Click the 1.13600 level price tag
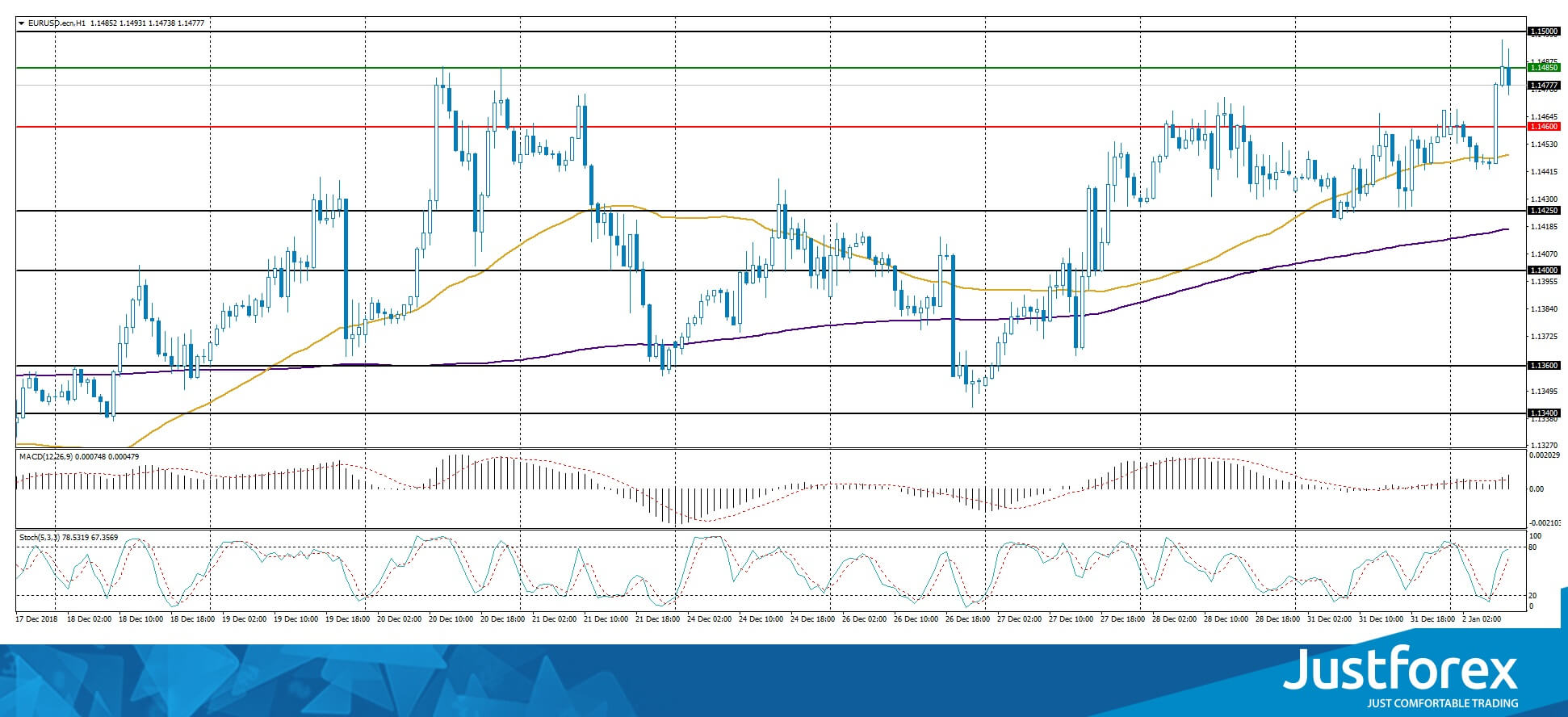The image size is (1568, 717). (1545, 366)
